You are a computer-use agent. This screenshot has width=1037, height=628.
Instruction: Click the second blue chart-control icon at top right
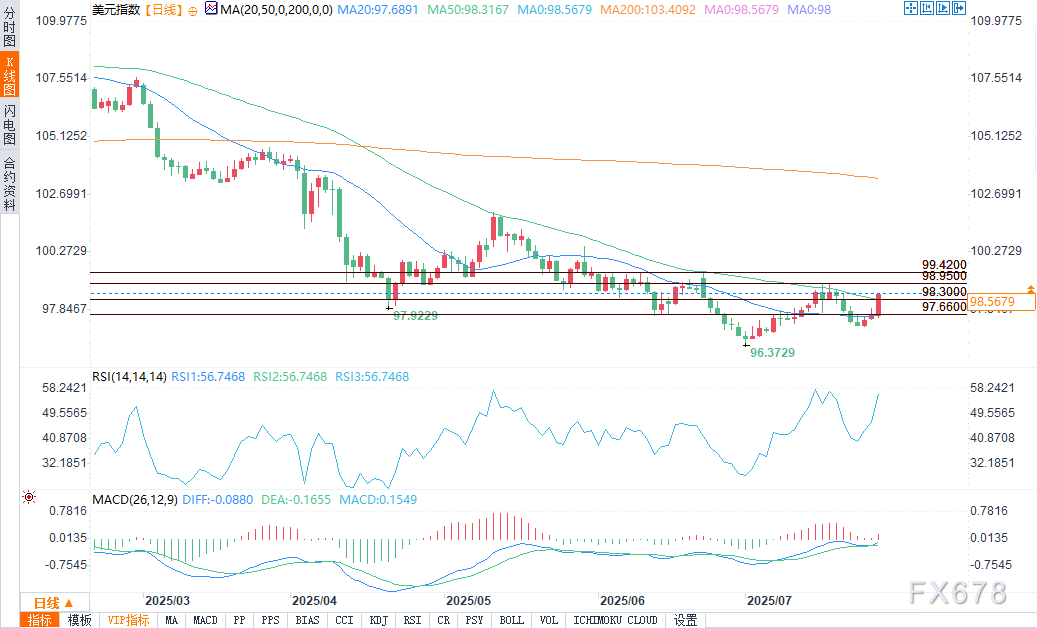926,8
